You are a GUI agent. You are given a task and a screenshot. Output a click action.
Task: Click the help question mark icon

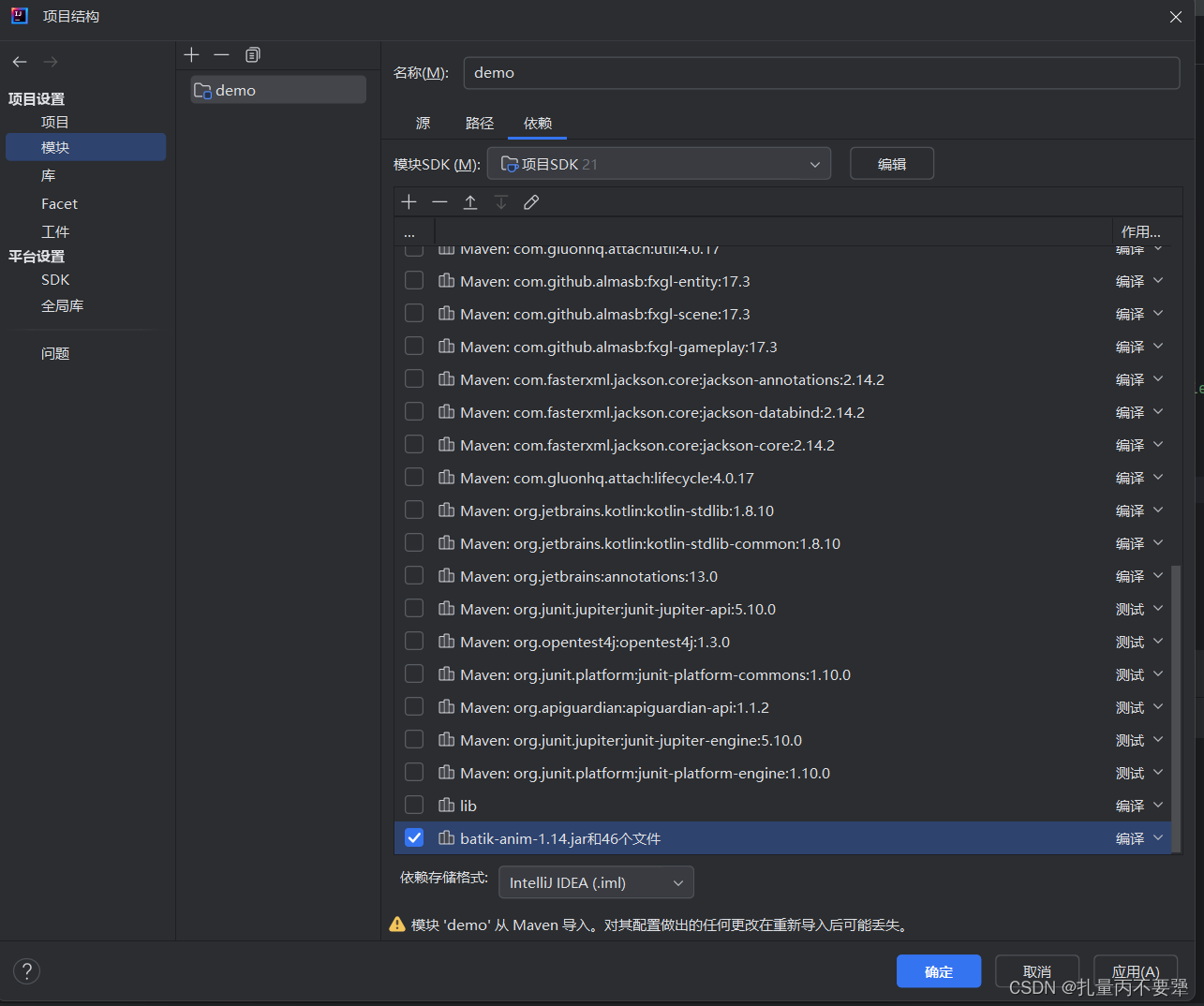tap(27, 971)
